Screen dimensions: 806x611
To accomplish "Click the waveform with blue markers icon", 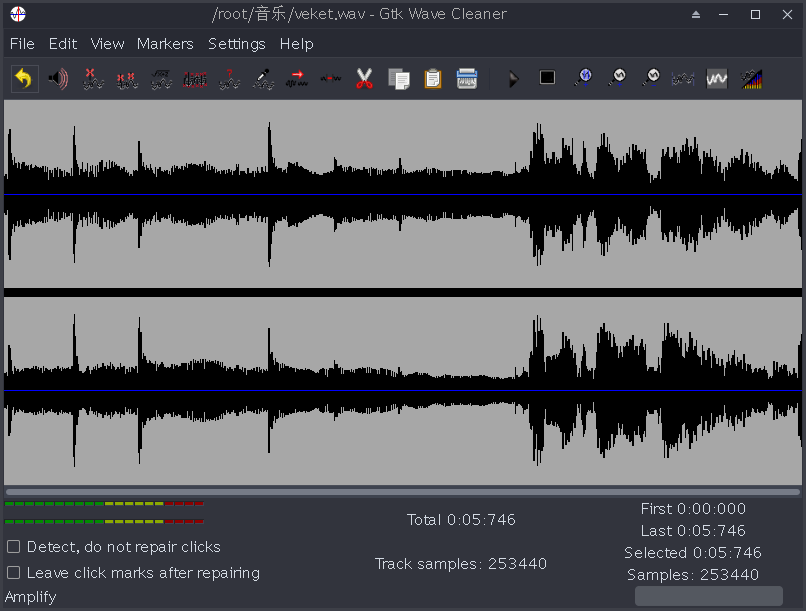I will coord(683,79).
